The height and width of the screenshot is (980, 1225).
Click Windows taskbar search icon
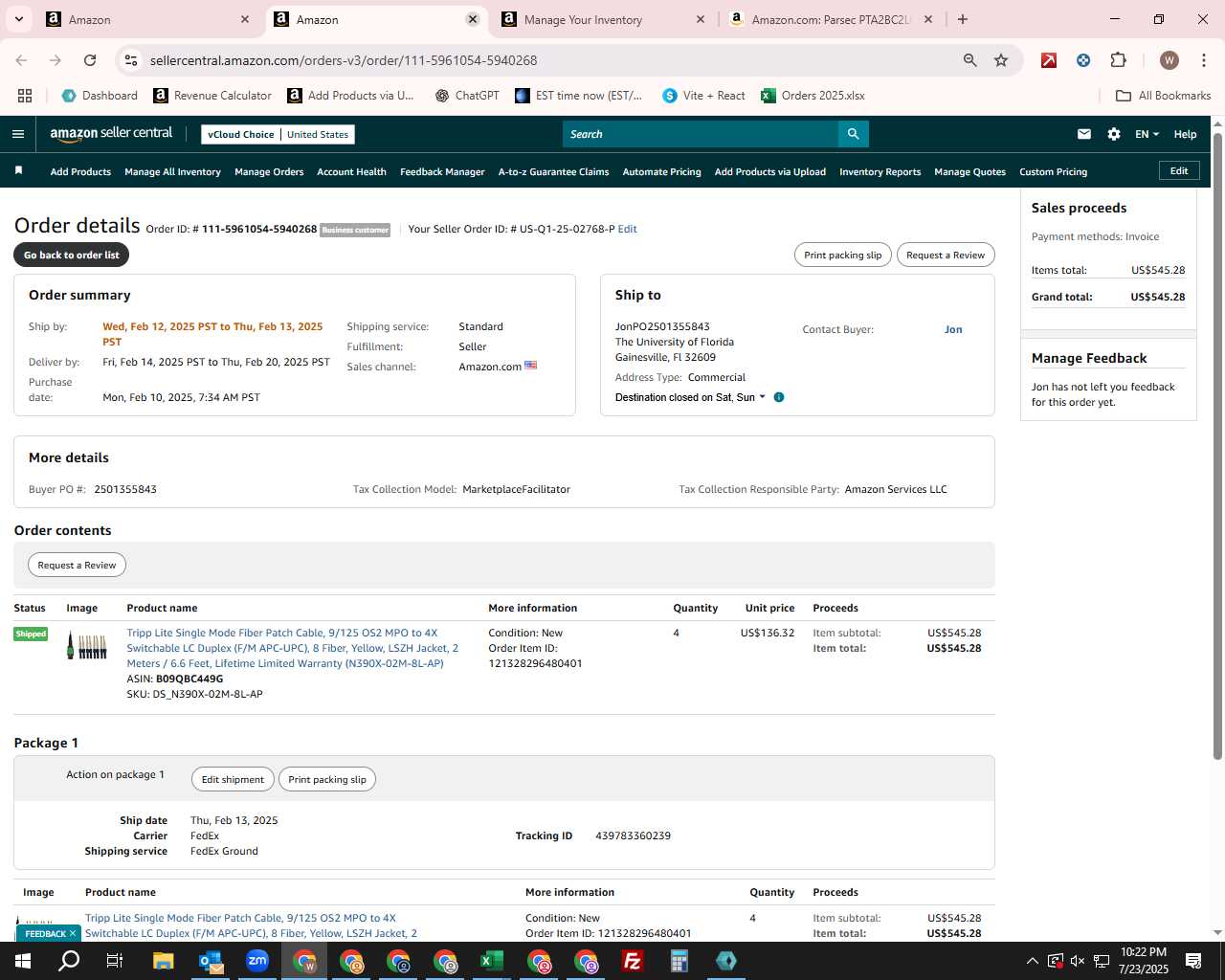click(x=70, y=961)
